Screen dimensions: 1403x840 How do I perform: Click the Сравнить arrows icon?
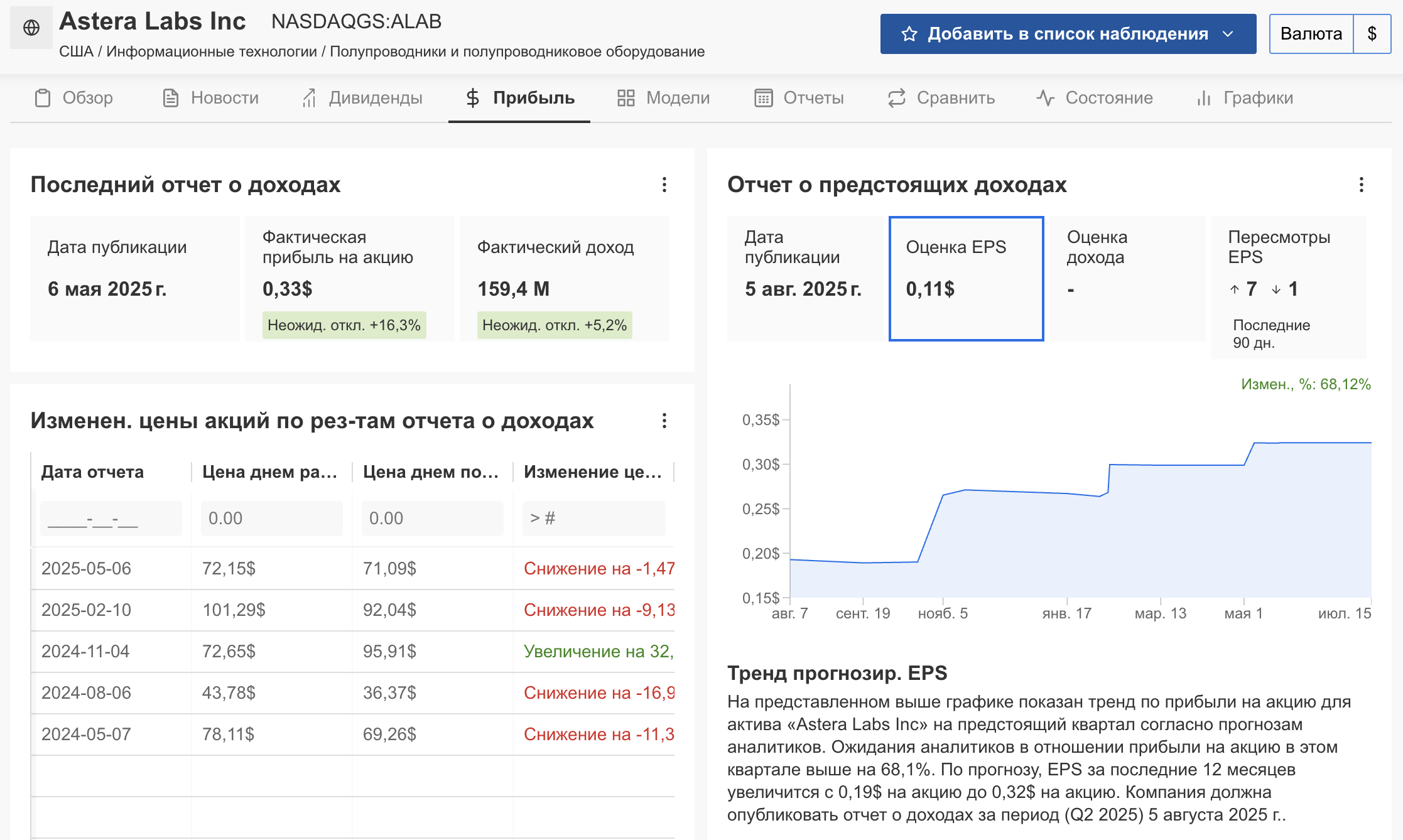897,98
